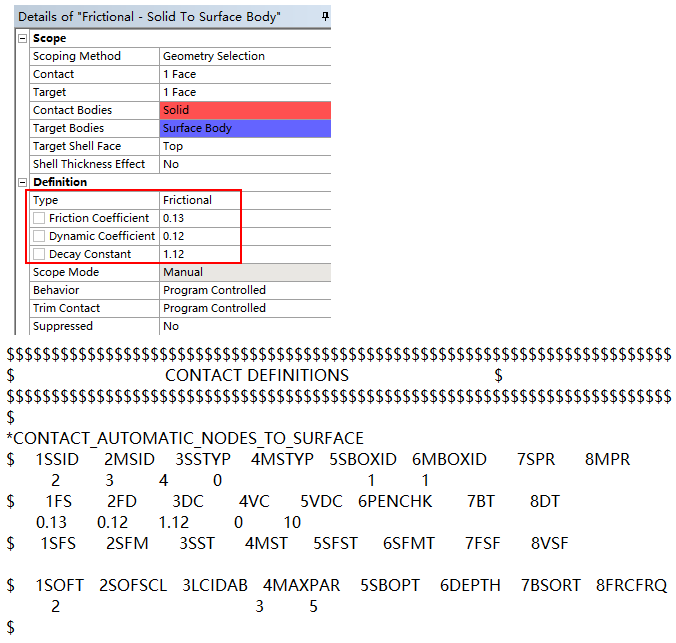Click the 2SOFSCL column header

pyautogui.click(x=133, y=586)
